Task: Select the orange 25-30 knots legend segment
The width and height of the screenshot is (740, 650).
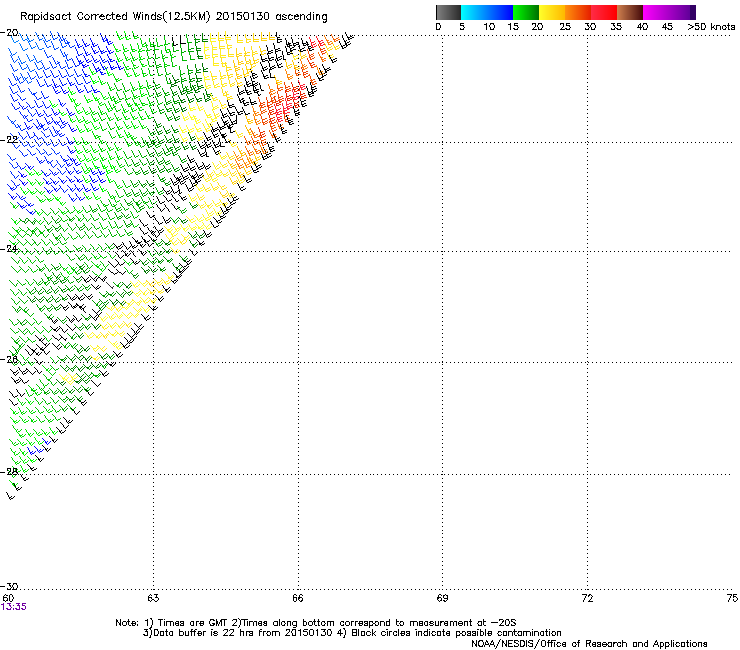Action: tap(578, 12)
